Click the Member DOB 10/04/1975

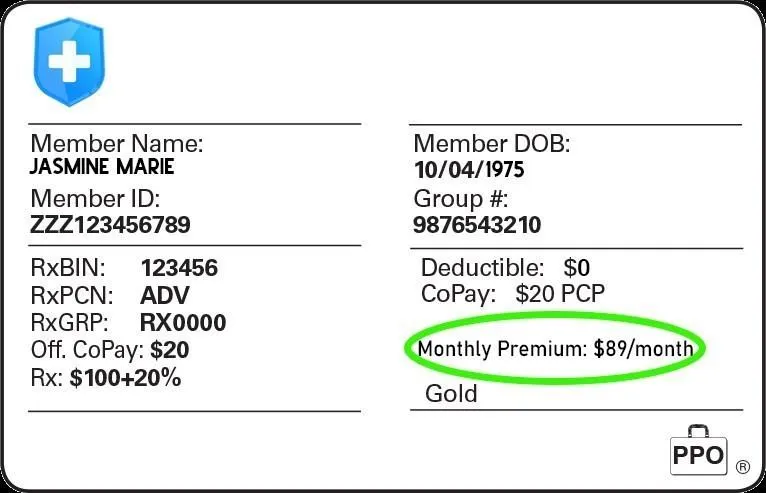coord(469,170)
